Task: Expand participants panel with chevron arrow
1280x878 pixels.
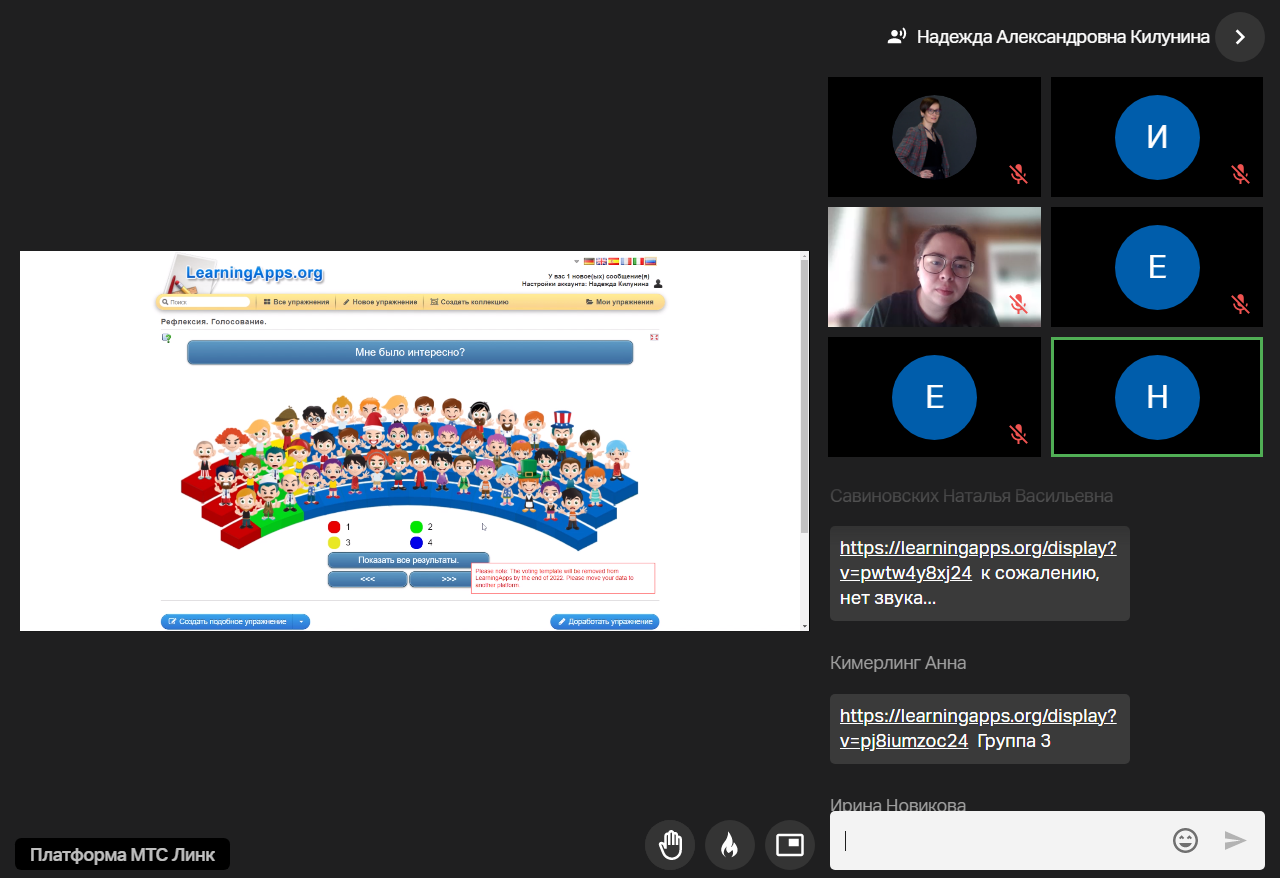Action: coord(1240,37)
